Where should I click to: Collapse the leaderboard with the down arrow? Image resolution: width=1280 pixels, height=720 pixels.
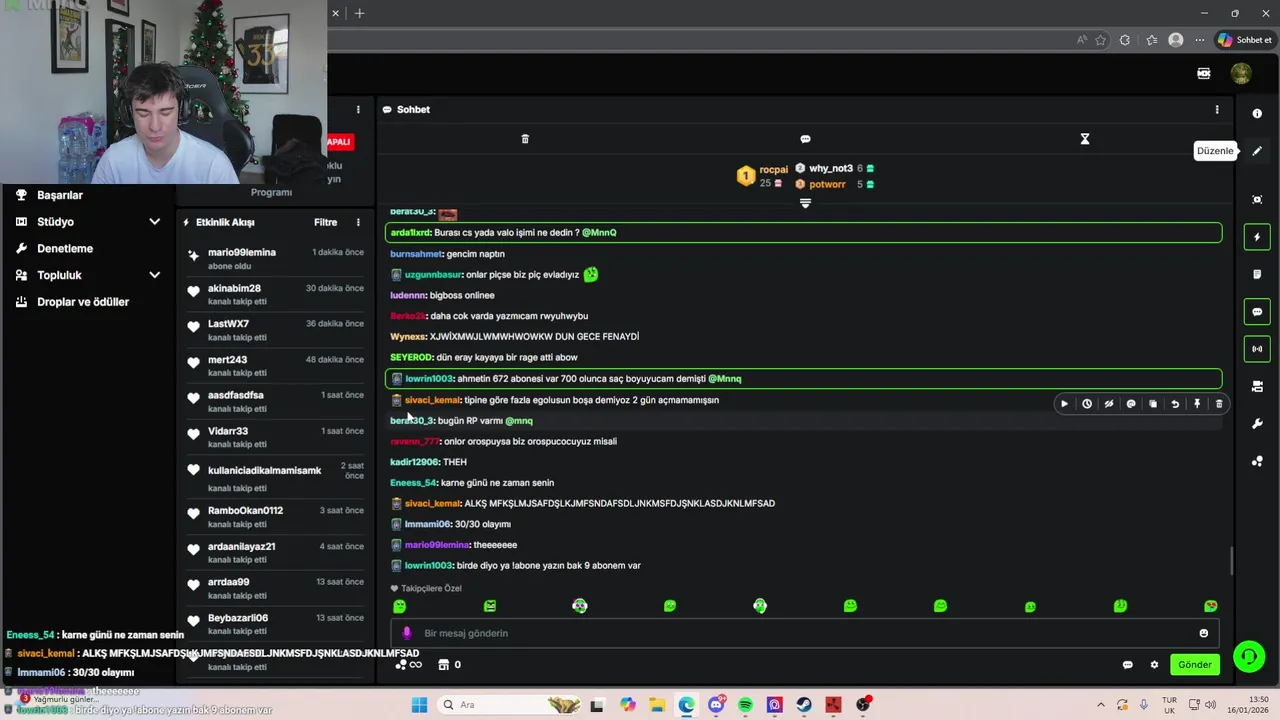805,203
